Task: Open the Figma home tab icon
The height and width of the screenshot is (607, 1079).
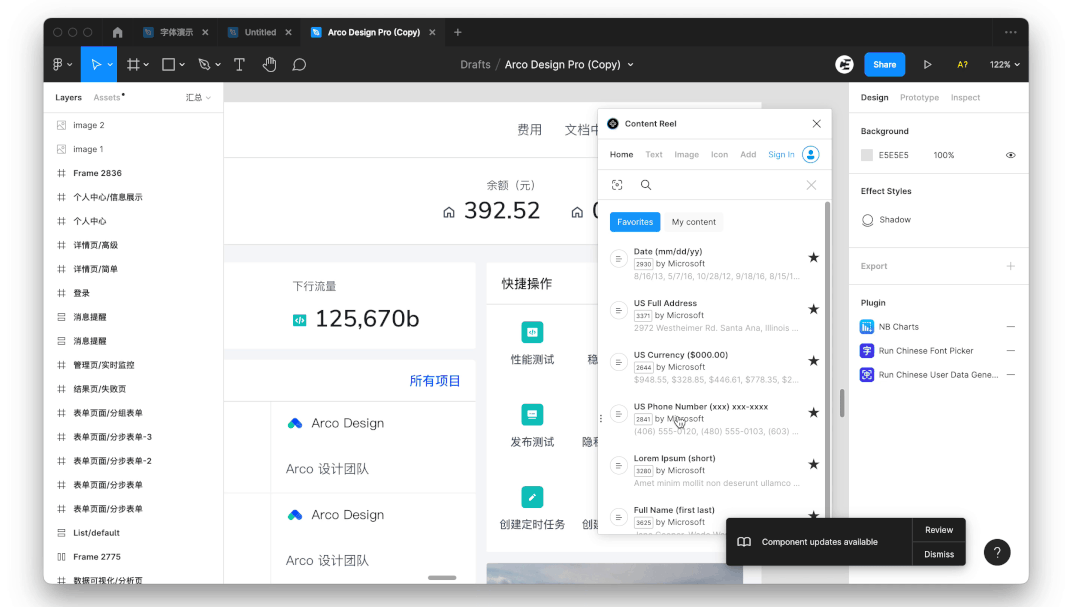Action: pos(117,32)
